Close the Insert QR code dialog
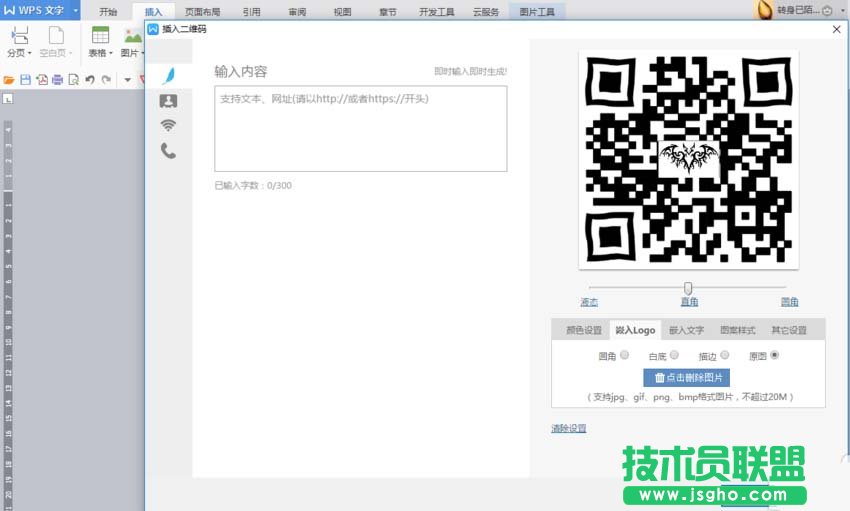 pos(836,29)
